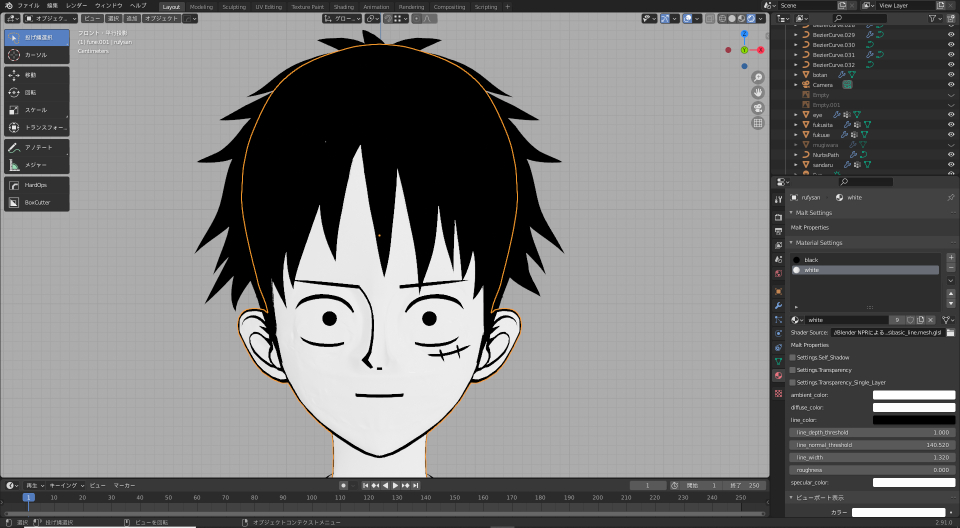Select the Measure tool (メジャー)
Image resolution: width=960 pixels, height=528 pixels.
37,165
